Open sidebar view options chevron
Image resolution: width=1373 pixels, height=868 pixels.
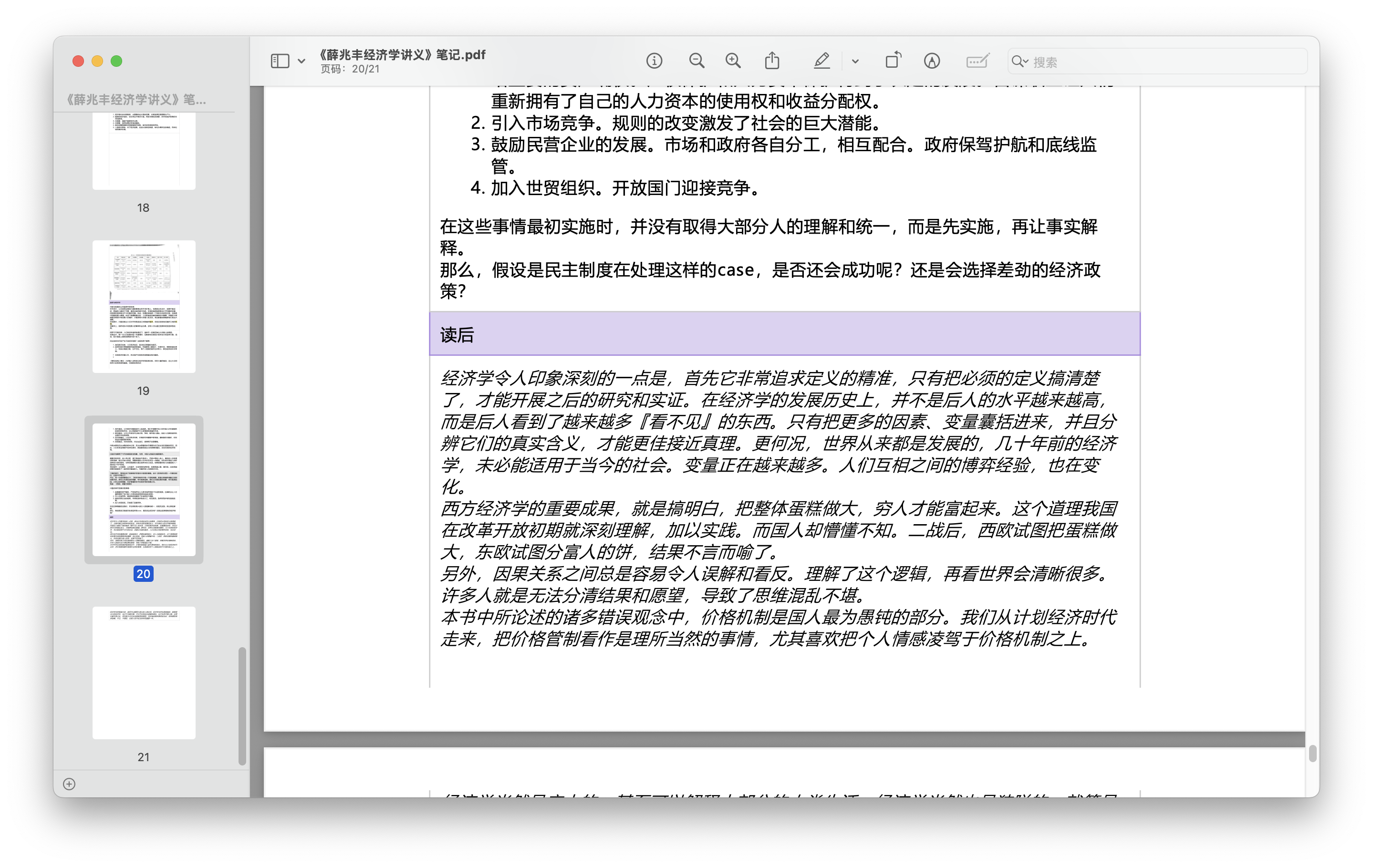pos(302,61)
